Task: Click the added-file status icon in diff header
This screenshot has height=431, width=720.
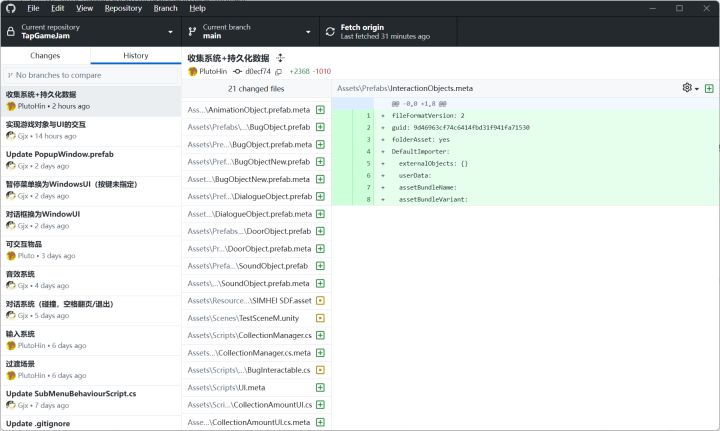Action: pos(709,89)
